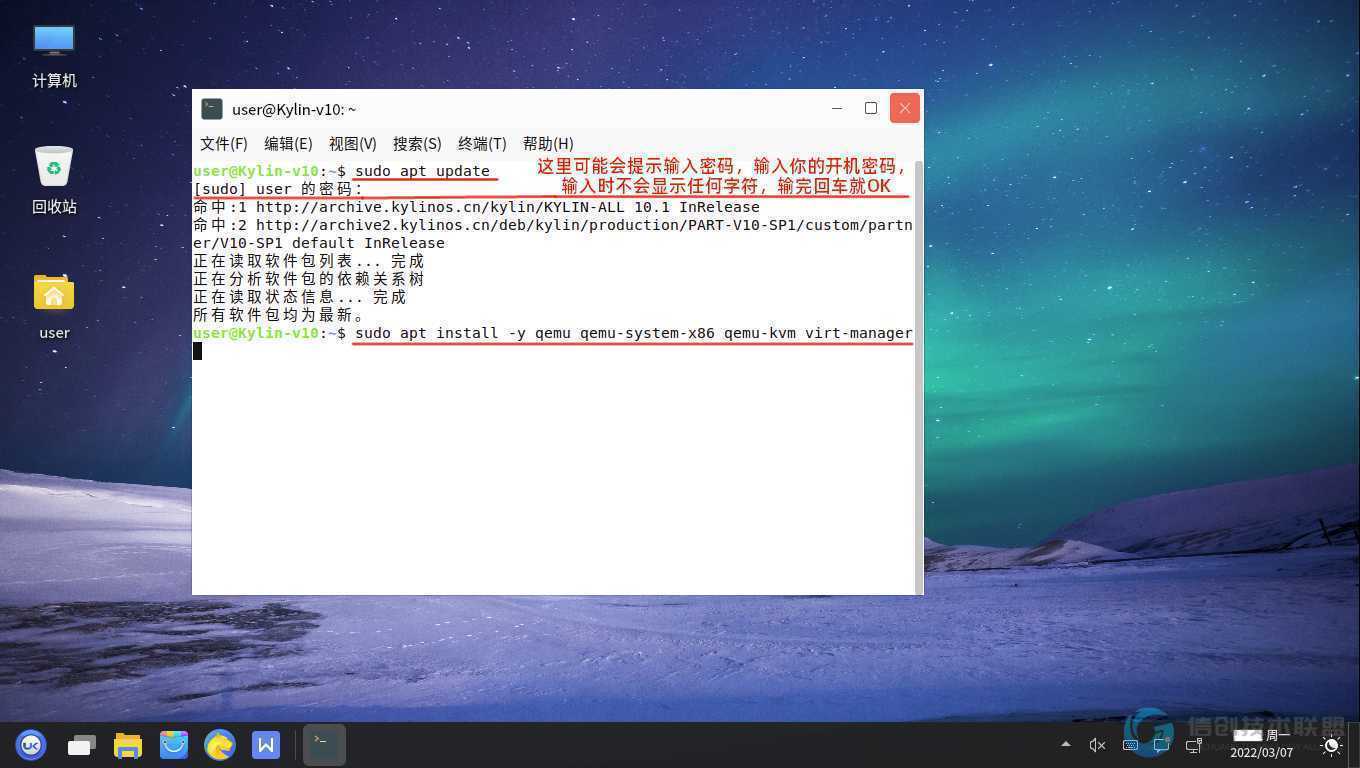
Task: Open the user home folder icon
Action: pos(54,307)
